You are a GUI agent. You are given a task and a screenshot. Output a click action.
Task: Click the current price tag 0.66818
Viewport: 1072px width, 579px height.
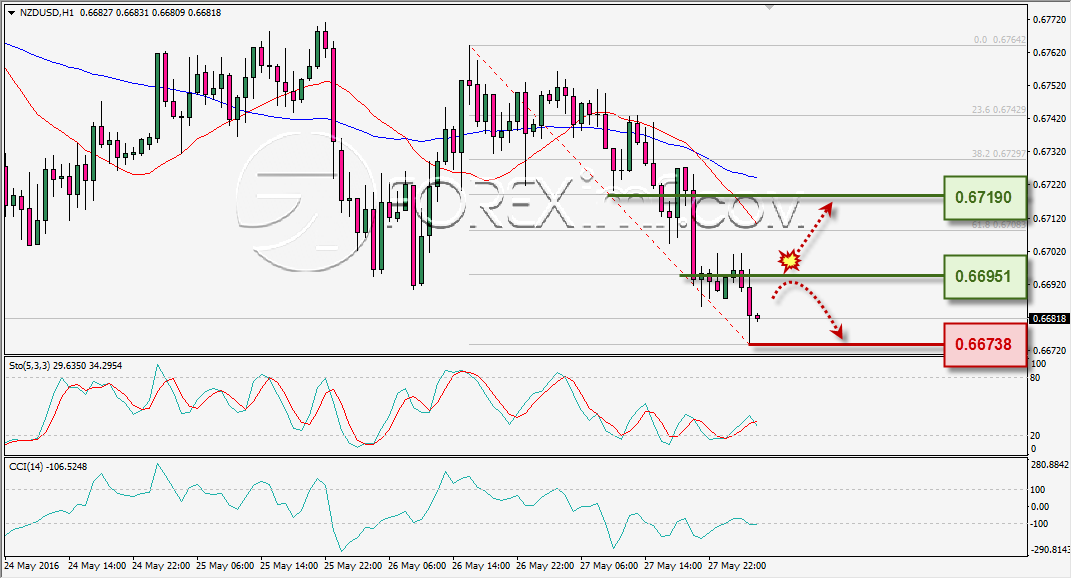click(1049, 319)
